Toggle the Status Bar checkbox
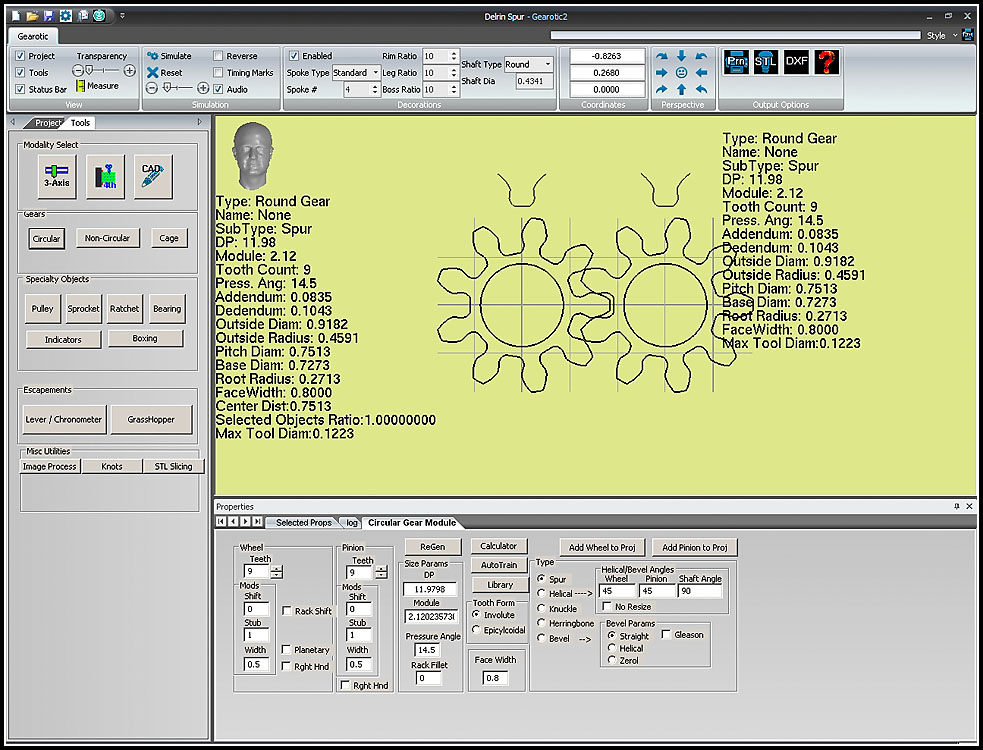 [x=21, y=89]
